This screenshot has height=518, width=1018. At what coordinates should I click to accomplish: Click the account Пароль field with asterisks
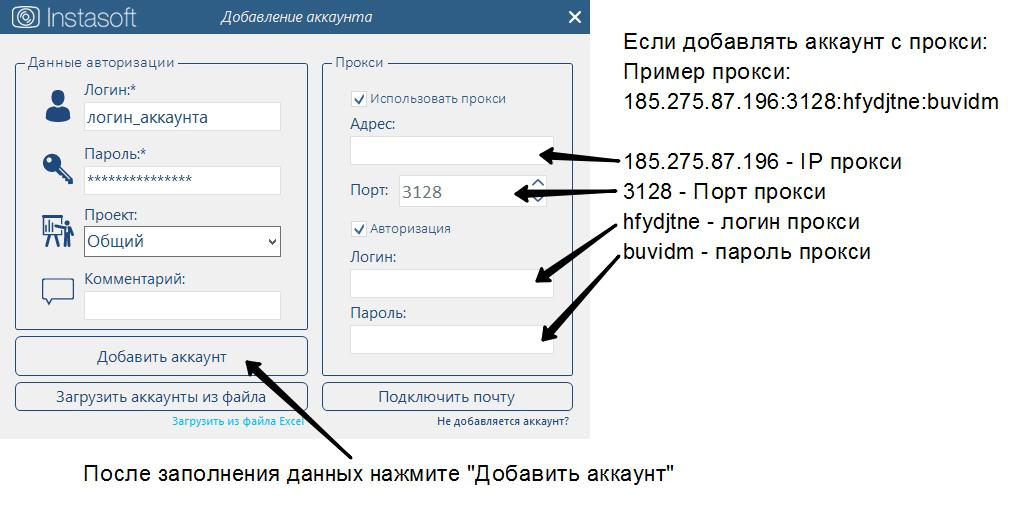[182, 180]
